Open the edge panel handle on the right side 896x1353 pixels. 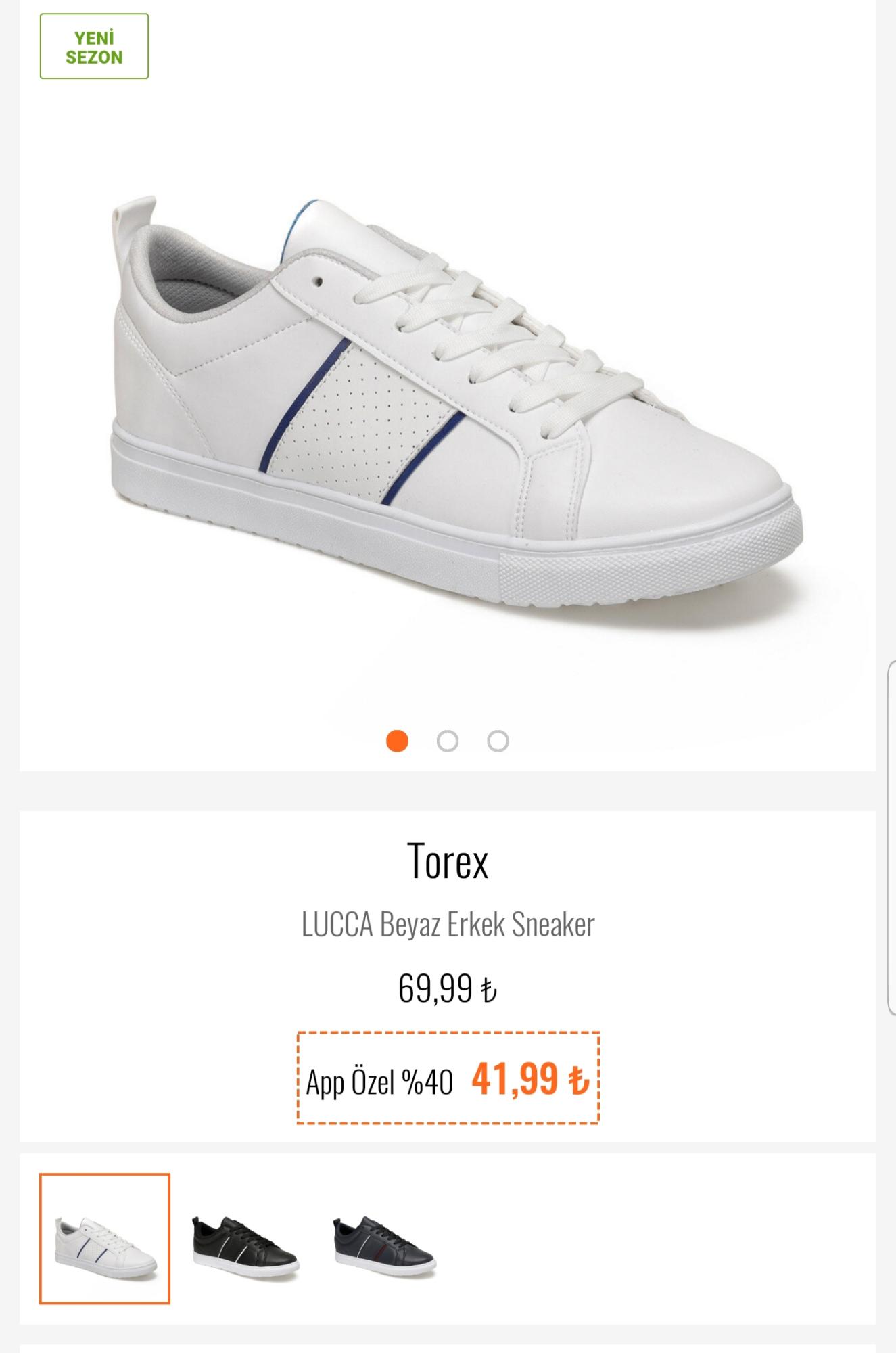(x=891, y=839)
